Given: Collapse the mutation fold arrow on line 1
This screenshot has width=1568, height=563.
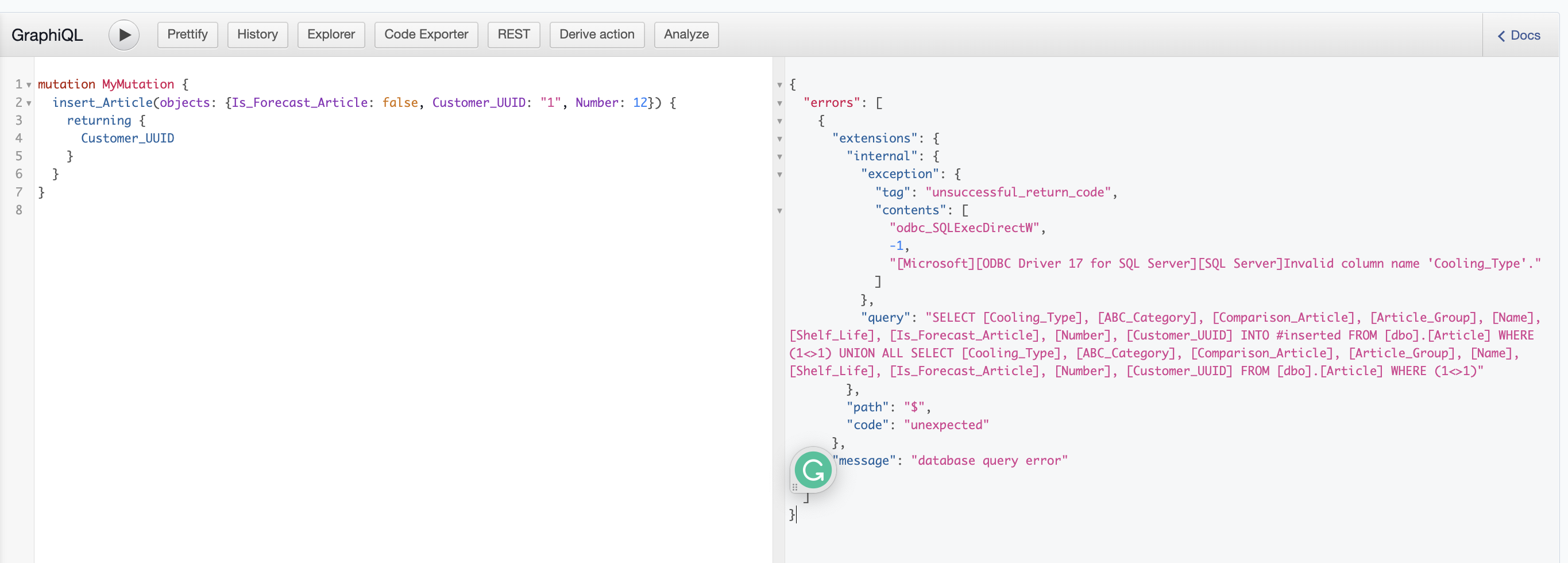Looking at the screenshot, I should (x=29, y=85).
